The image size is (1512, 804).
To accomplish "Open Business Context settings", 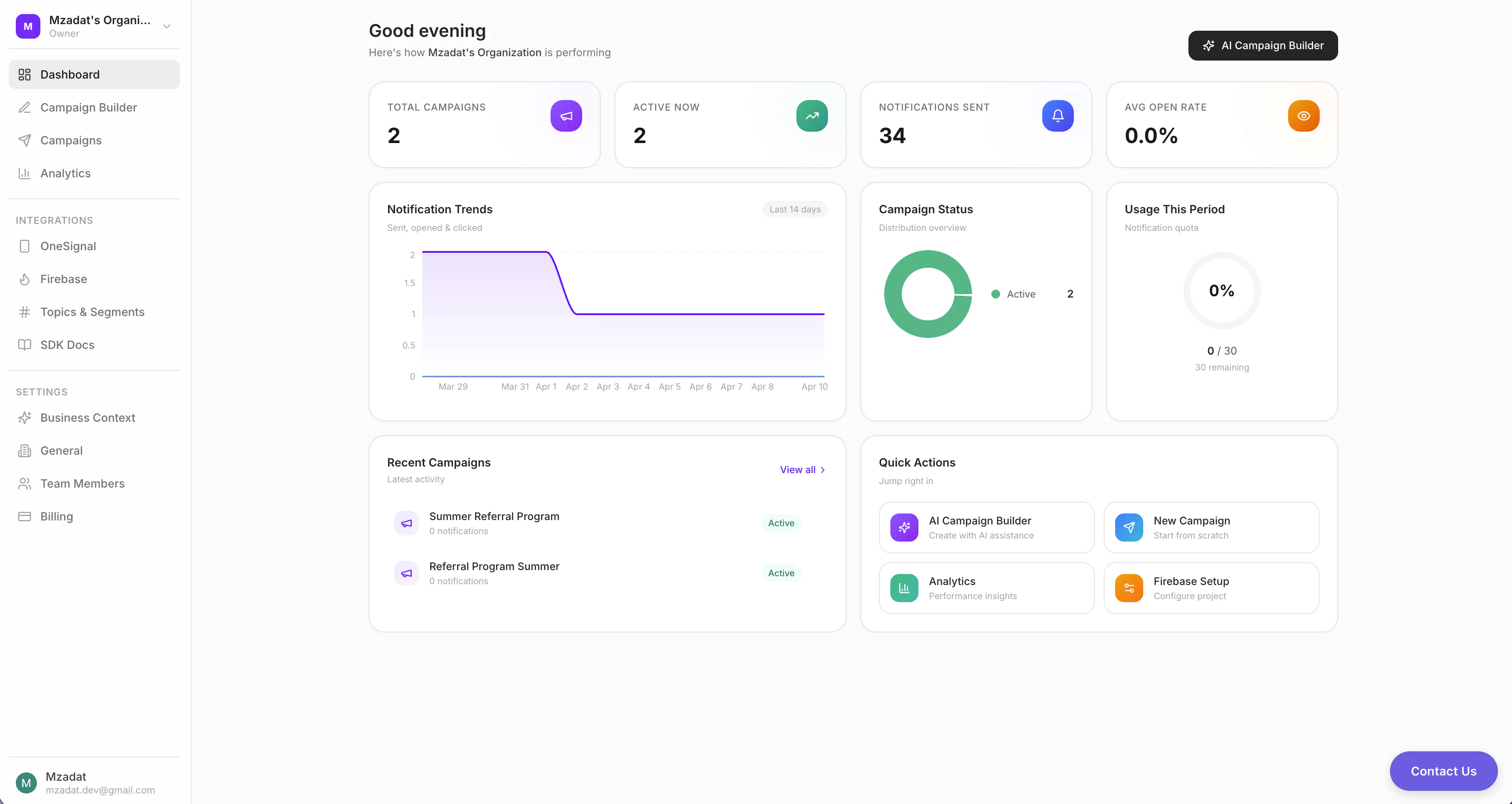I will 94,418.
